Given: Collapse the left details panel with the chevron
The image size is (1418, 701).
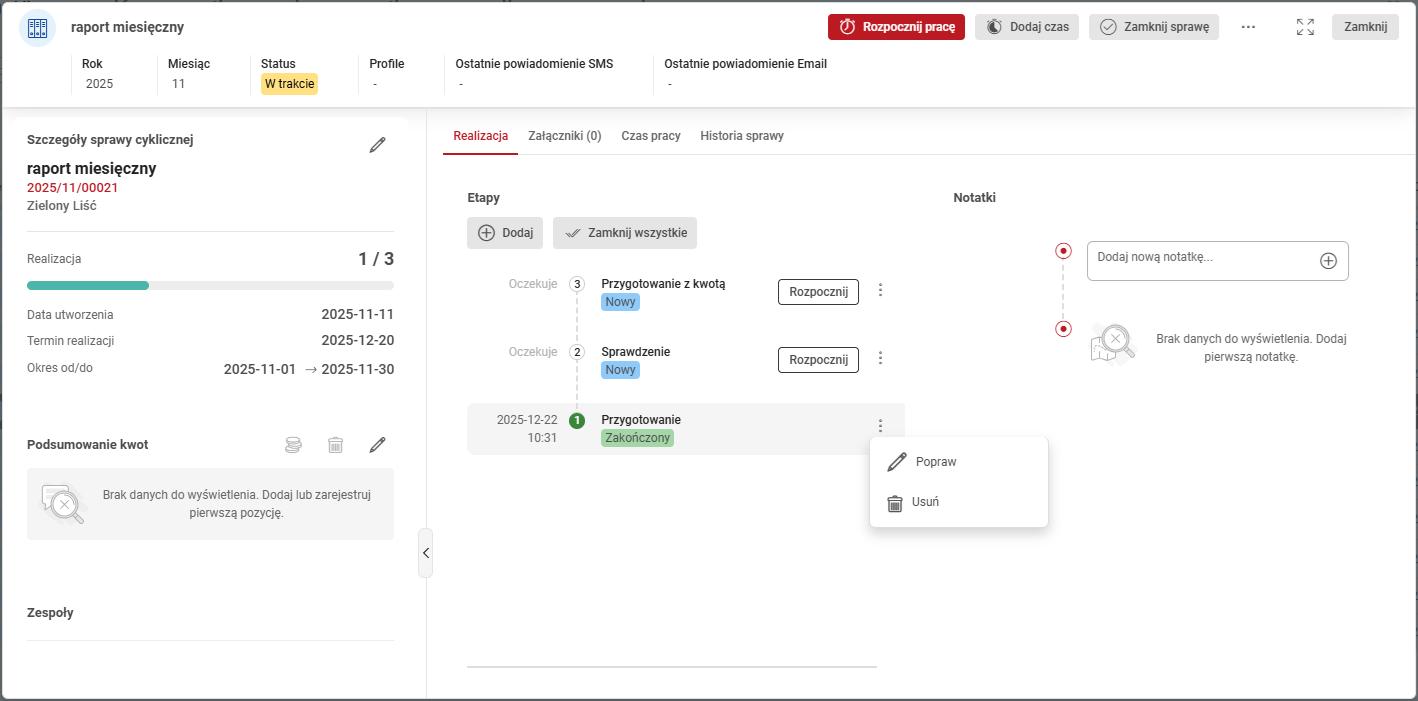Looking at the screenshot, I should pyautogui.click(x=425, y=553).
